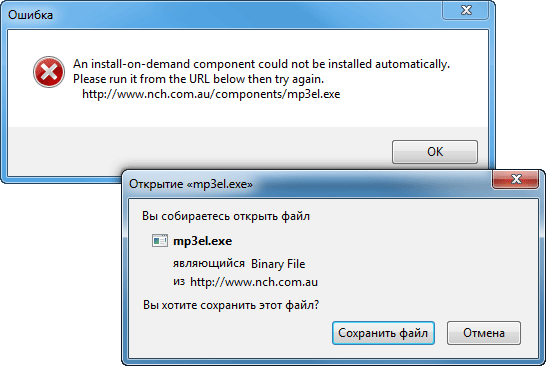Click Отмена to cancel the download
This screenshot has height=366, width=546.
click(x=484, y=333)
